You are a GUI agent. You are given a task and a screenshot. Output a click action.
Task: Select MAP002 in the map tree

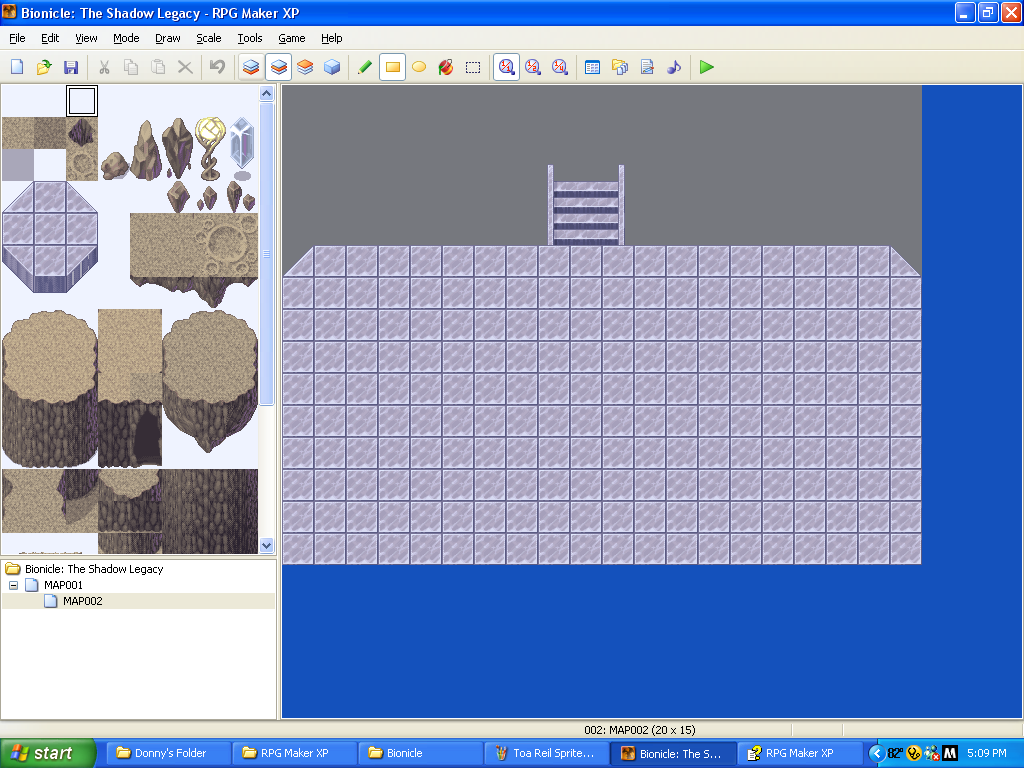82,601
